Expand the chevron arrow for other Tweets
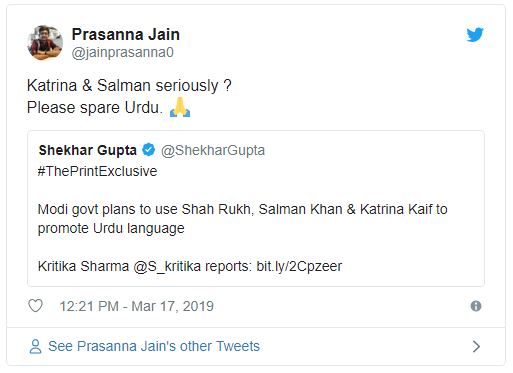 click(477, 346)
